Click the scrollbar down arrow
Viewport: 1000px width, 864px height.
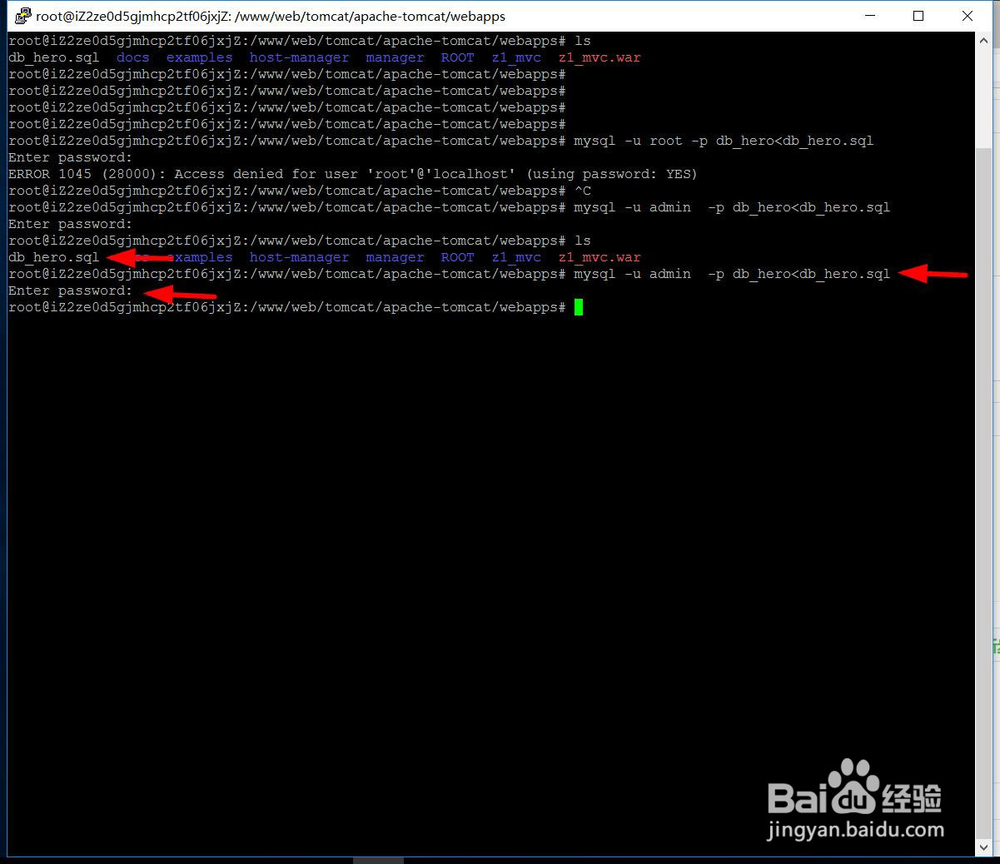tap(983, 847)
